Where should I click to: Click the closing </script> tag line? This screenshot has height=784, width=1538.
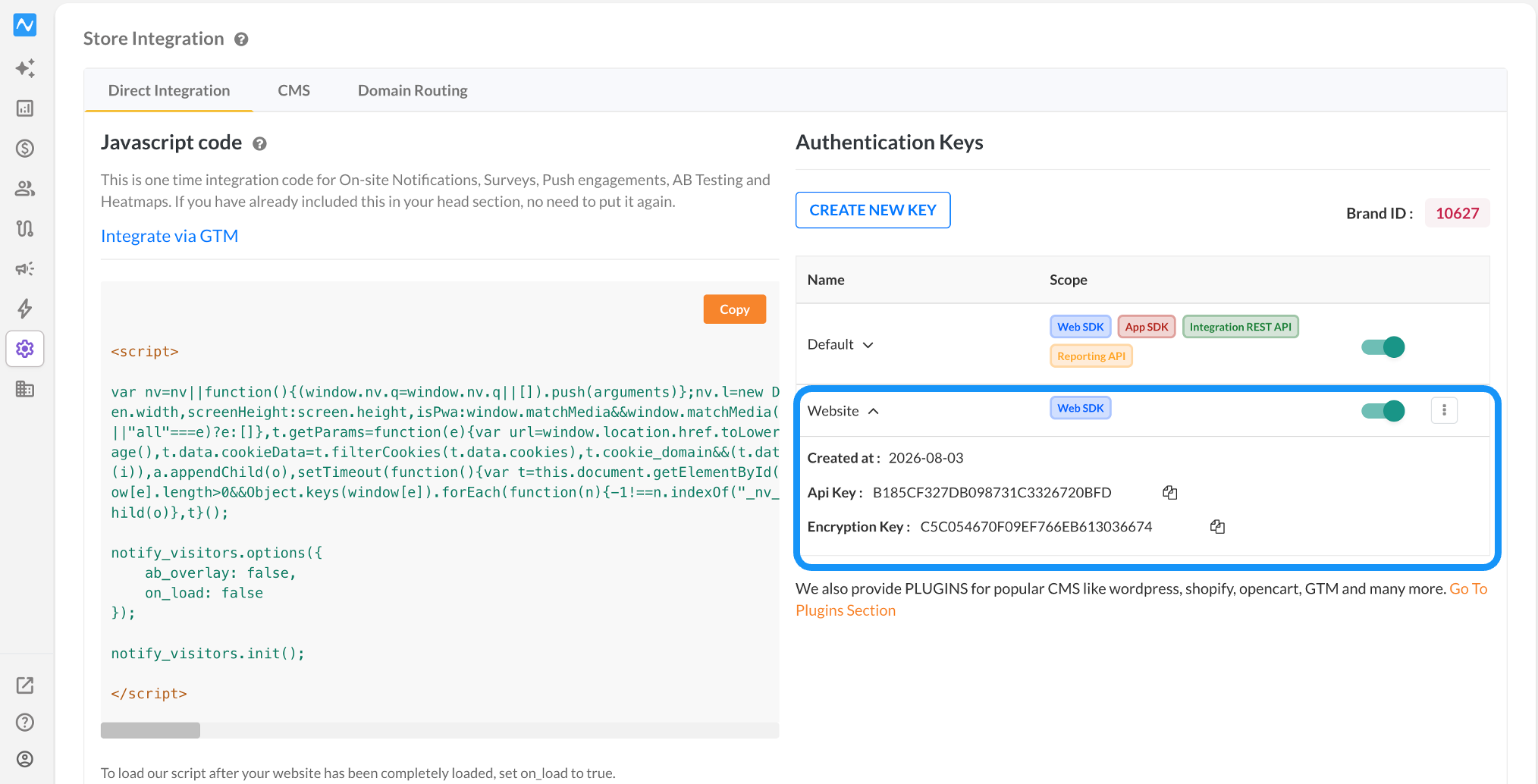149,694
